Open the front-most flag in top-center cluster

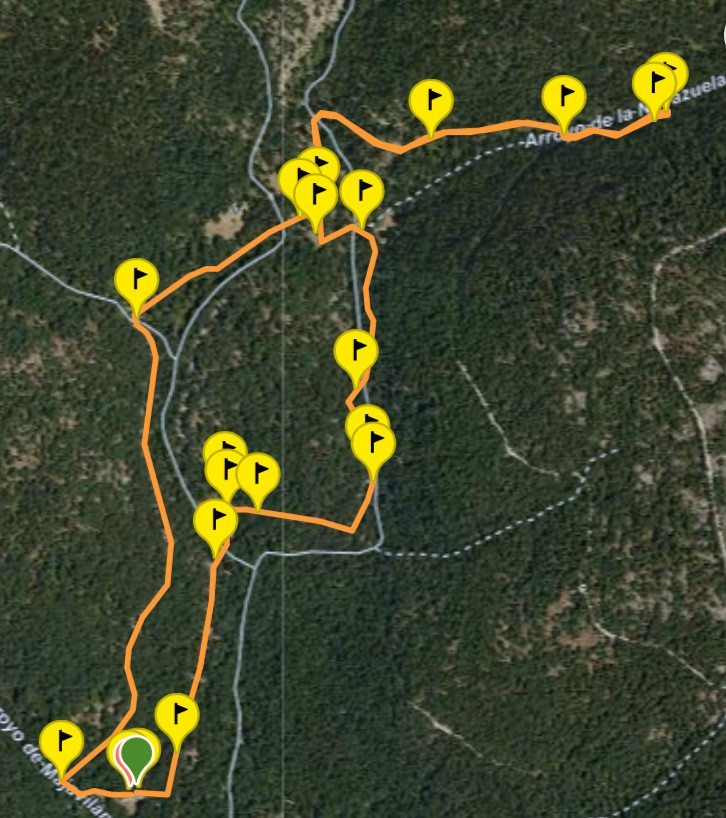click(316, 197)
